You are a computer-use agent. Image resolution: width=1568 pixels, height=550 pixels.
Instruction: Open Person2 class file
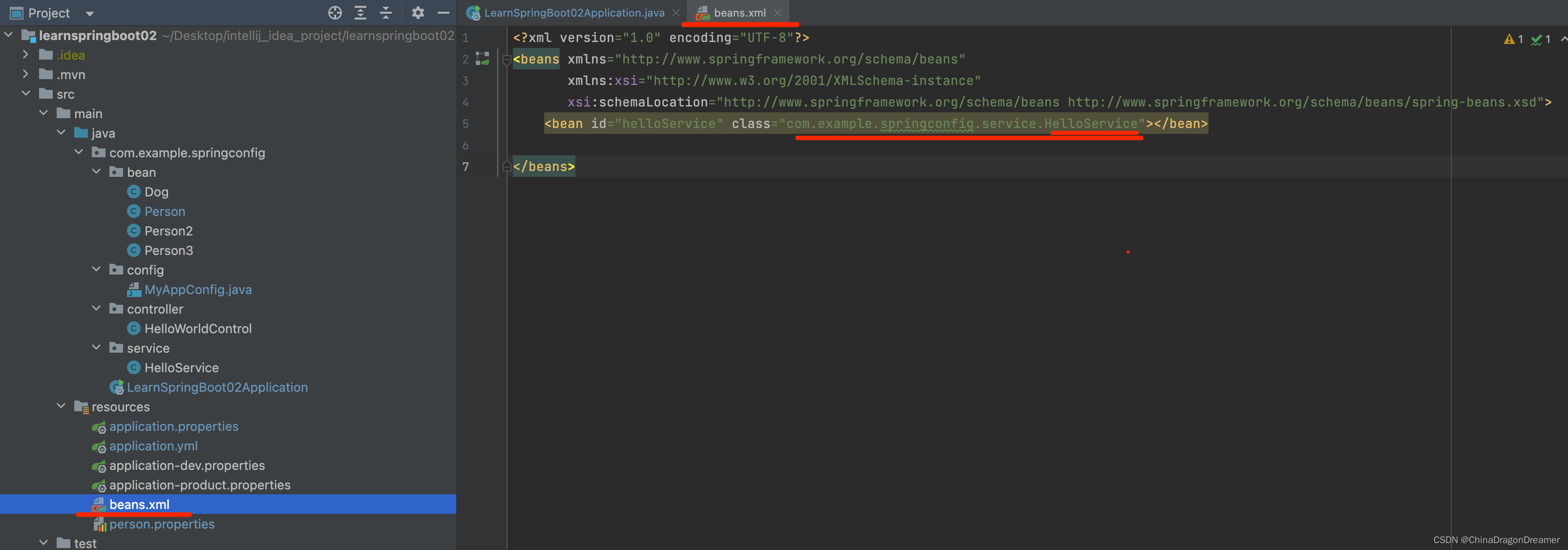coord(169,231)
